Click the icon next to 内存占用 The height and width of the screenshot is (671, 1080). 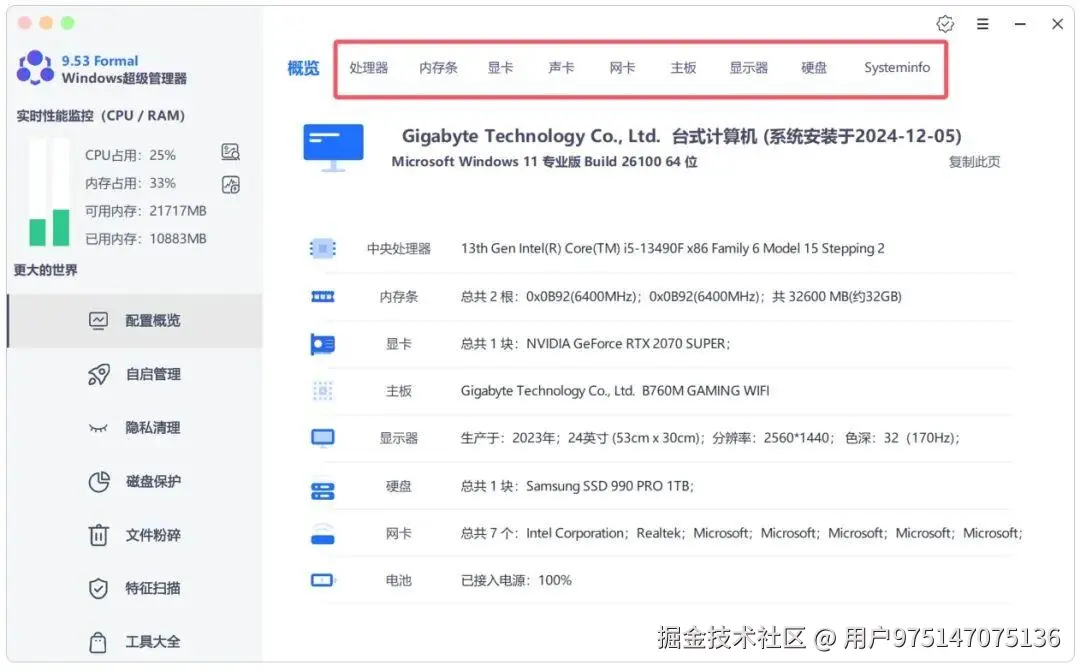click(x=231, y=185)
